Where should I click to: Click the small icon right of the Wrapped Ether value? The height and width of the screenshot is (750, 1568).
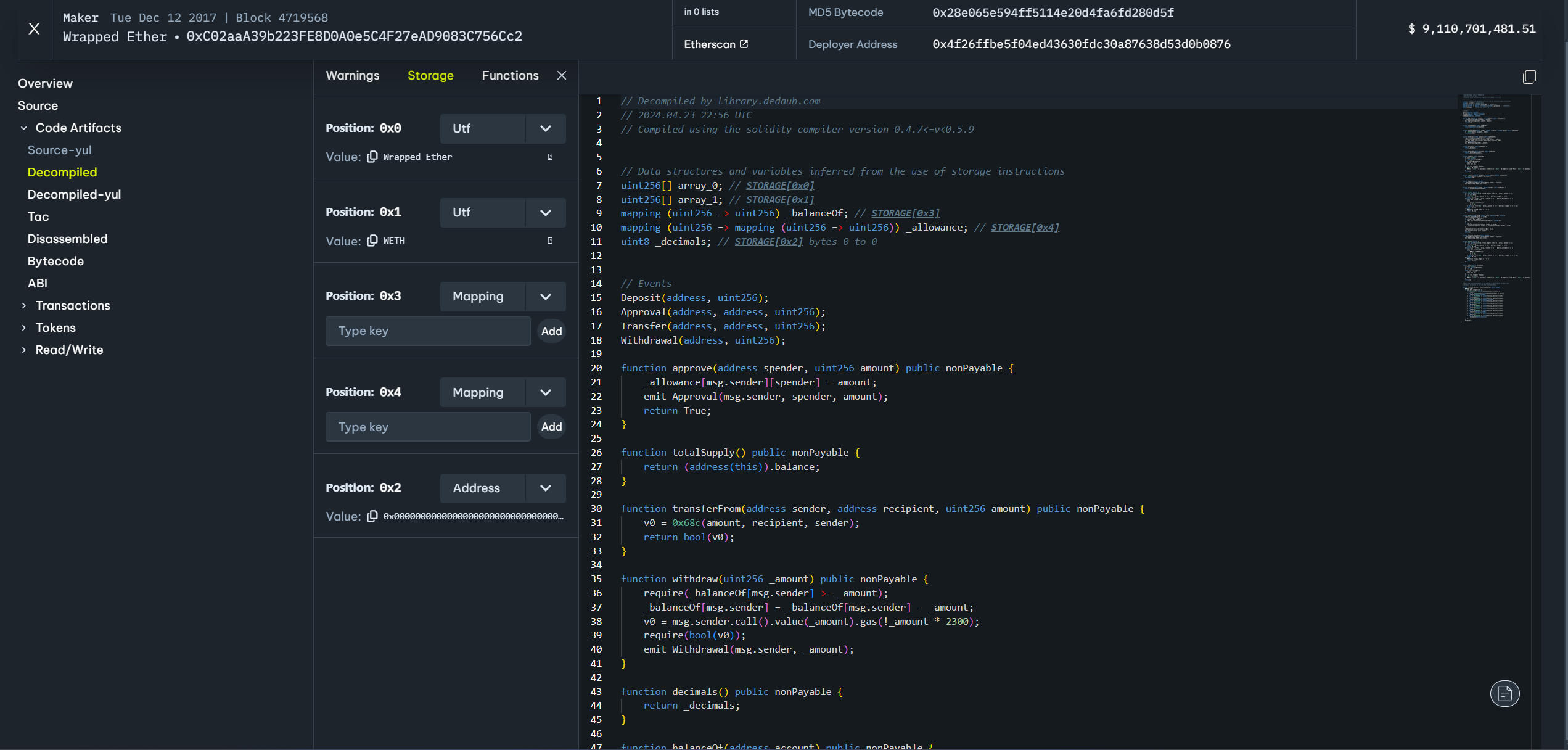point(550,157)
